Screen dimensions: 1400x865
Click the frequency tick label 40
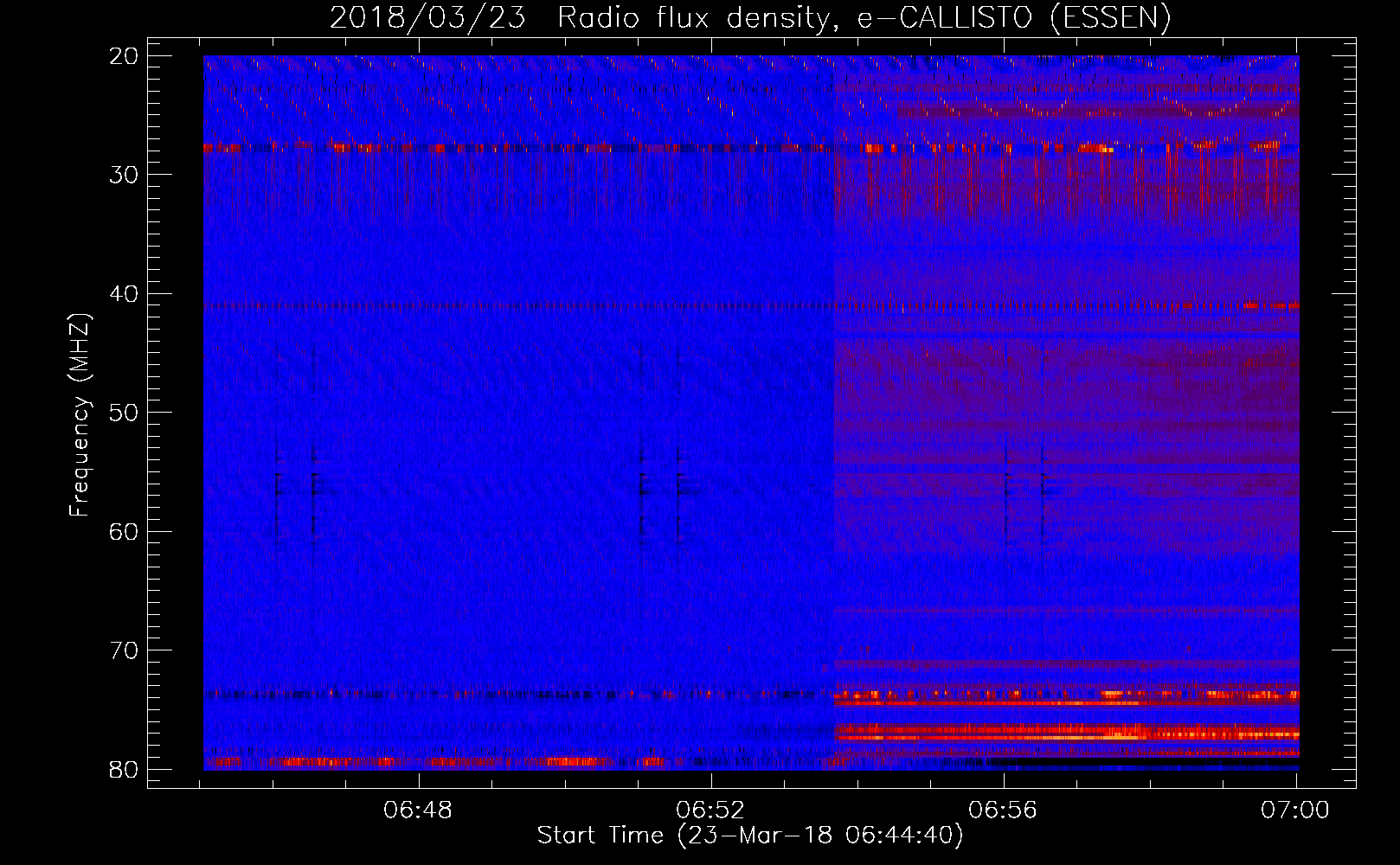125,294
